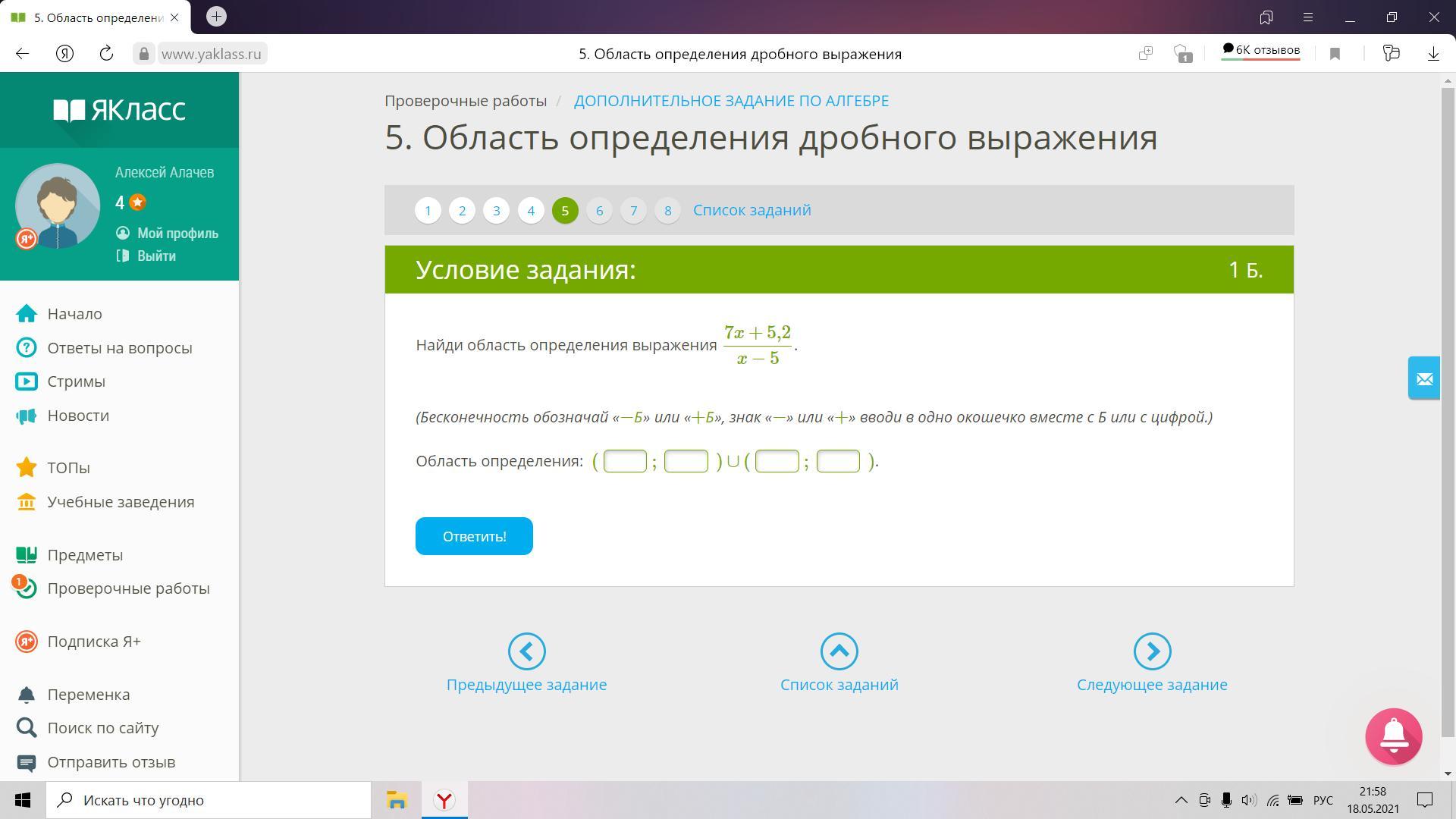This screenshot has height=819, width=1456.
Task: Open browser downloads arrow icon
Action: click(1433, 53)
